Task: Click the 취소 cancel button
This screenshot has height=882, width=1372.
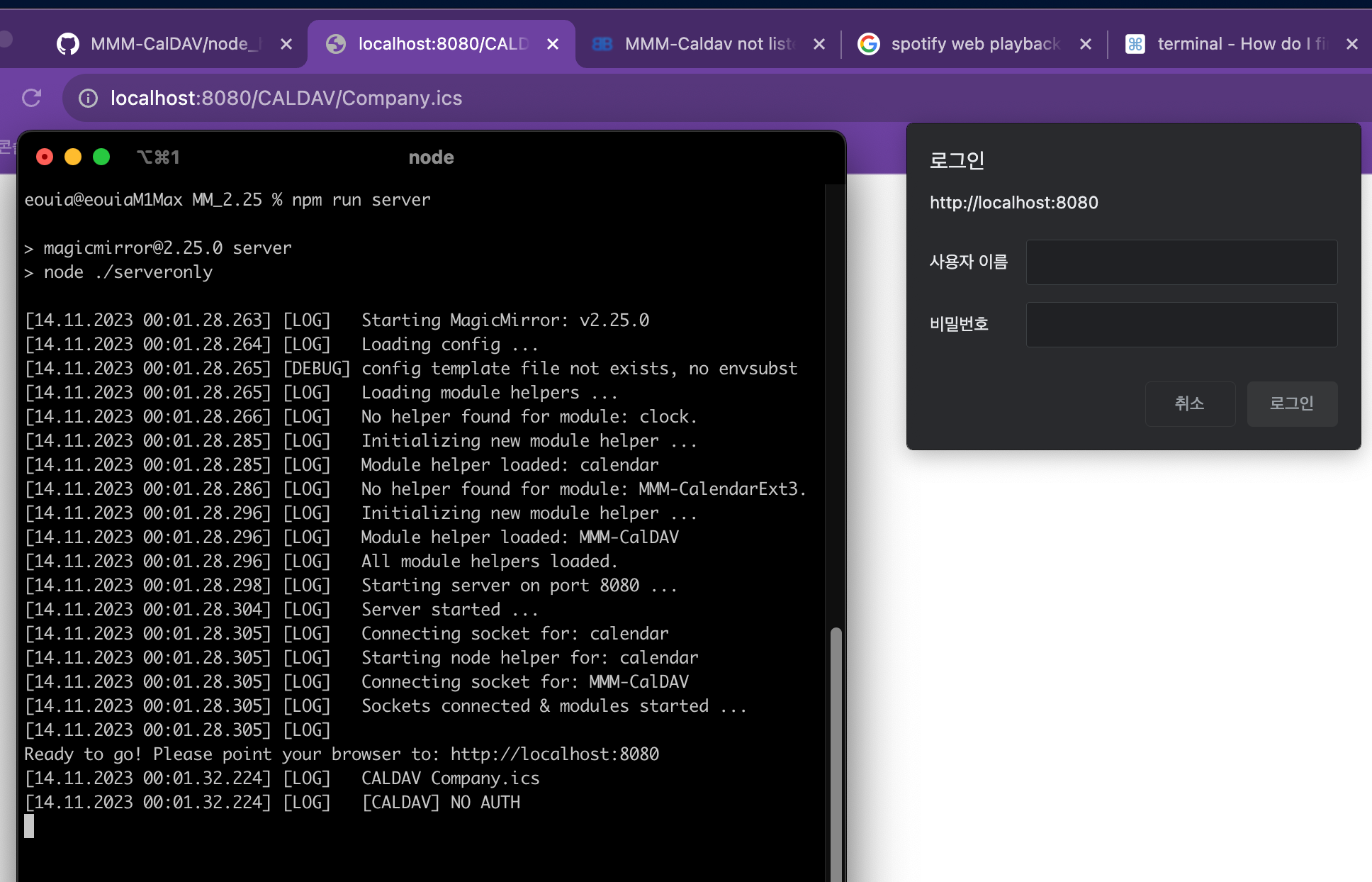Action: [x=1190, y=403]
